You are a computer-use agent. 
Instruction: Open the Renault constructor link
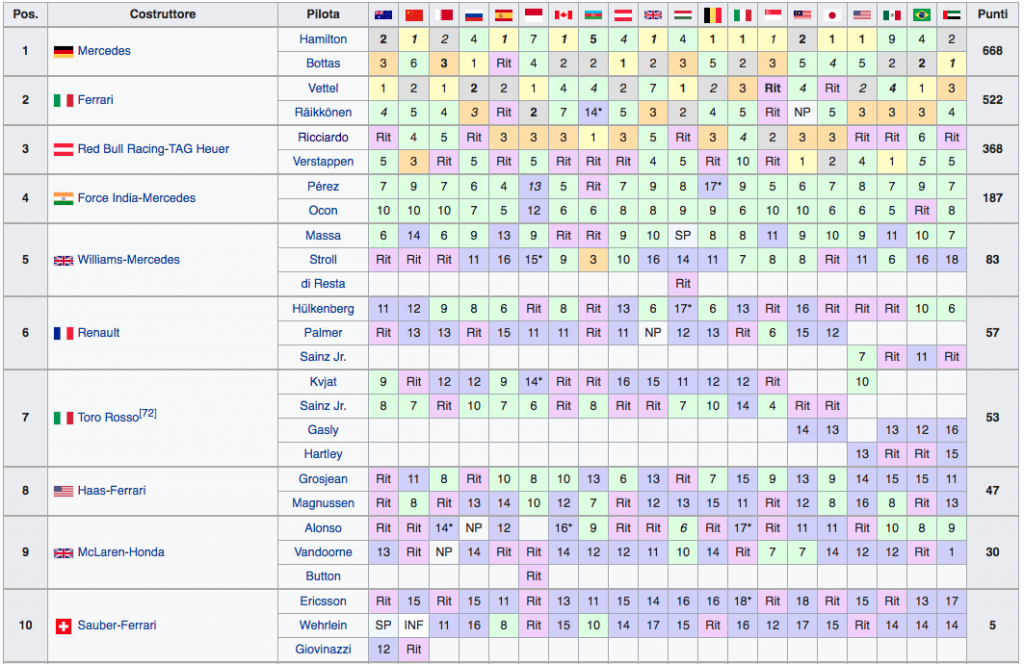click(x=99, y=332)
